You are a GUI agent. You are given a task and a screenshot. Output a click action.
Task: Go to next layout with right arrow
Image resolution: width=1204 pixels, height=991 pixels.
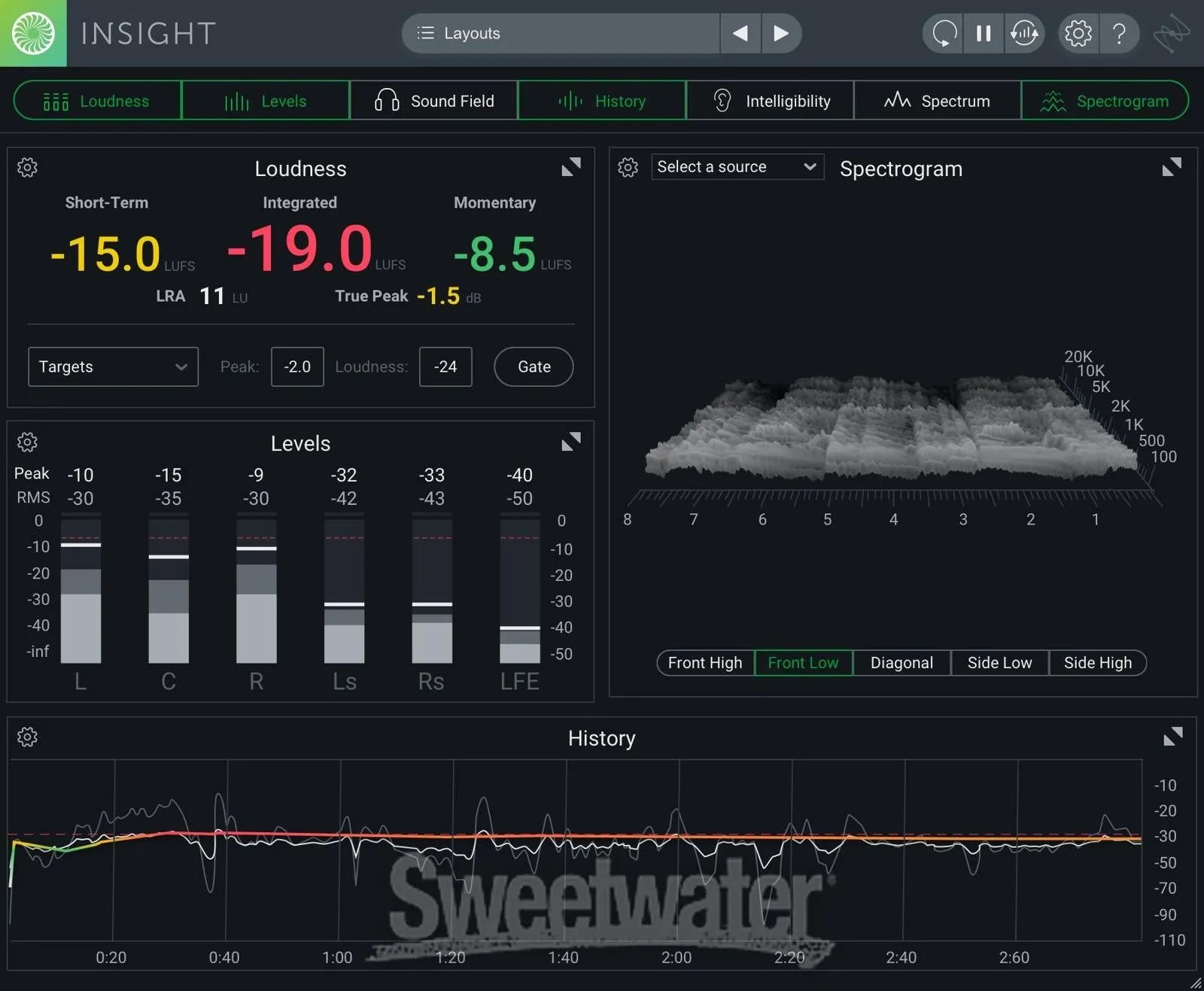tap(781, 33)
